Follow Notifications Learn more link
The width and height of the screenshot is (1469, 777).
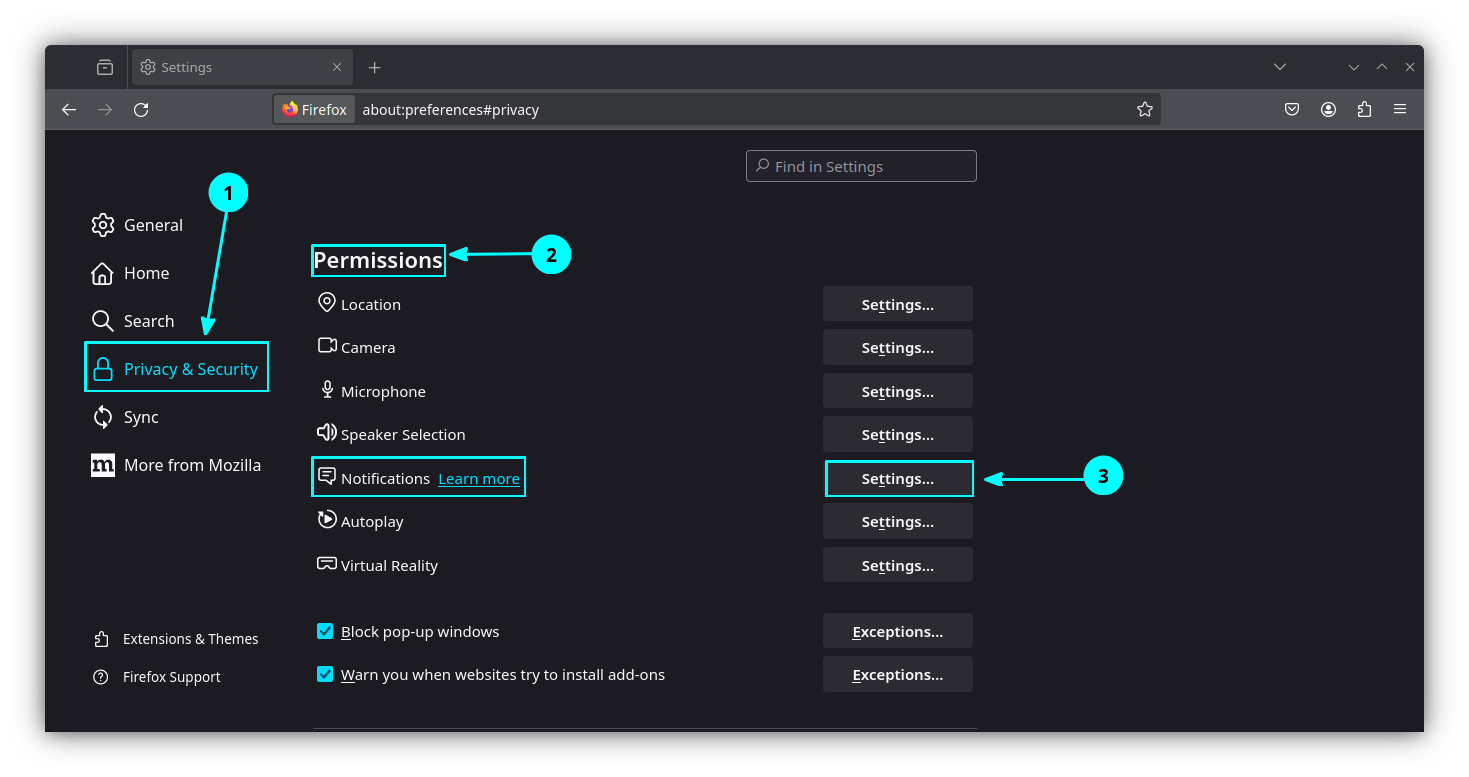pyautogui.click(x=479, y=479)
